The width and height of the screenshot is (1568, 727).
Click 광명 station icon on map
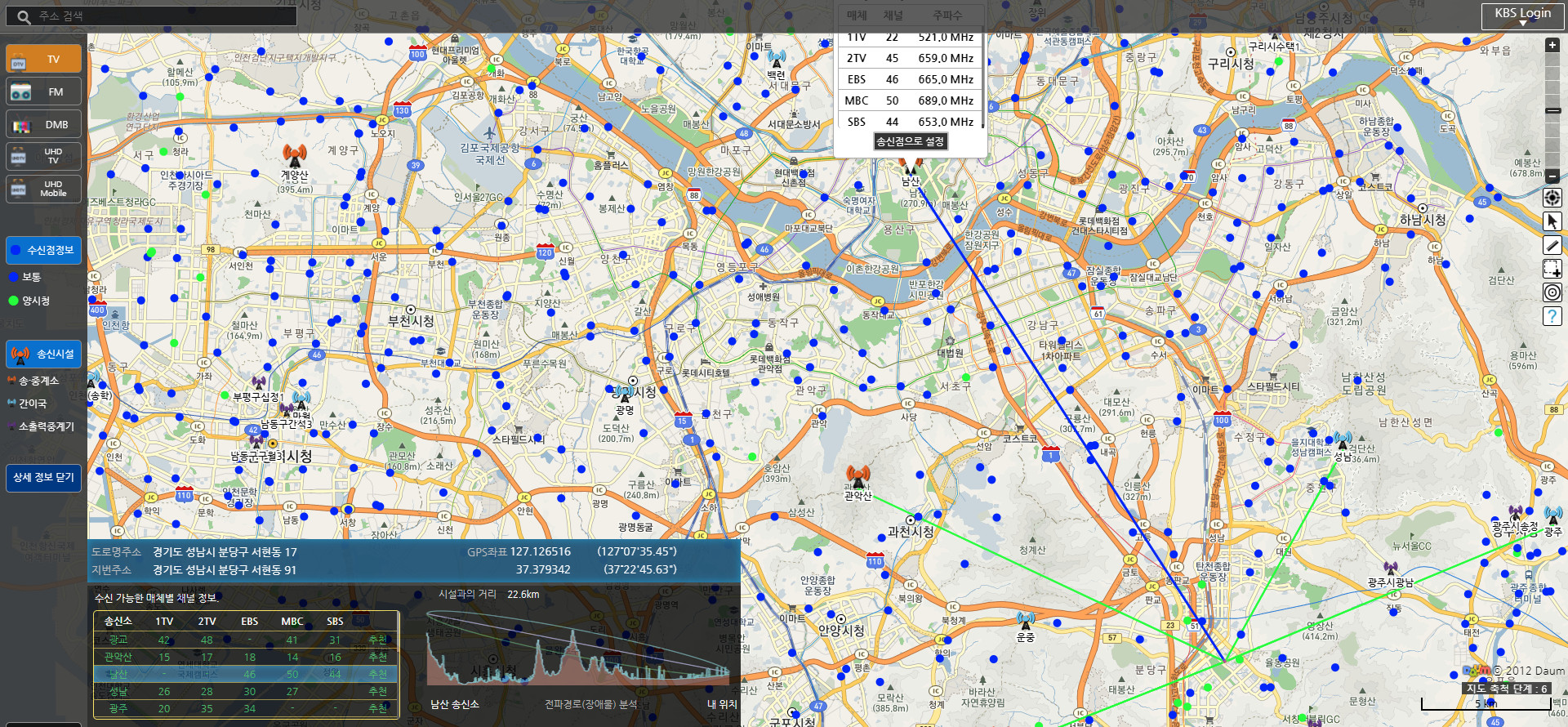(x=626, y=394)
